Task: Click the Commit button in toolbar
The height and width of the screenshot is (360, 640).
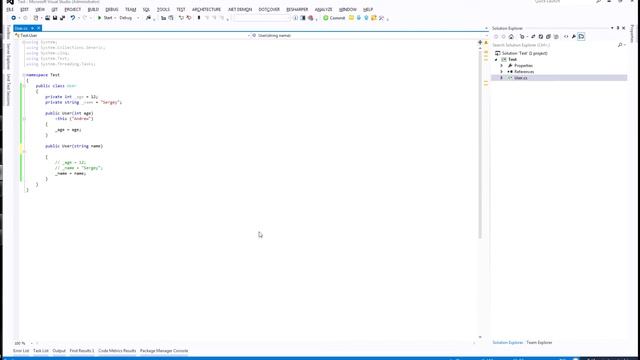Action: pos(334,18)
